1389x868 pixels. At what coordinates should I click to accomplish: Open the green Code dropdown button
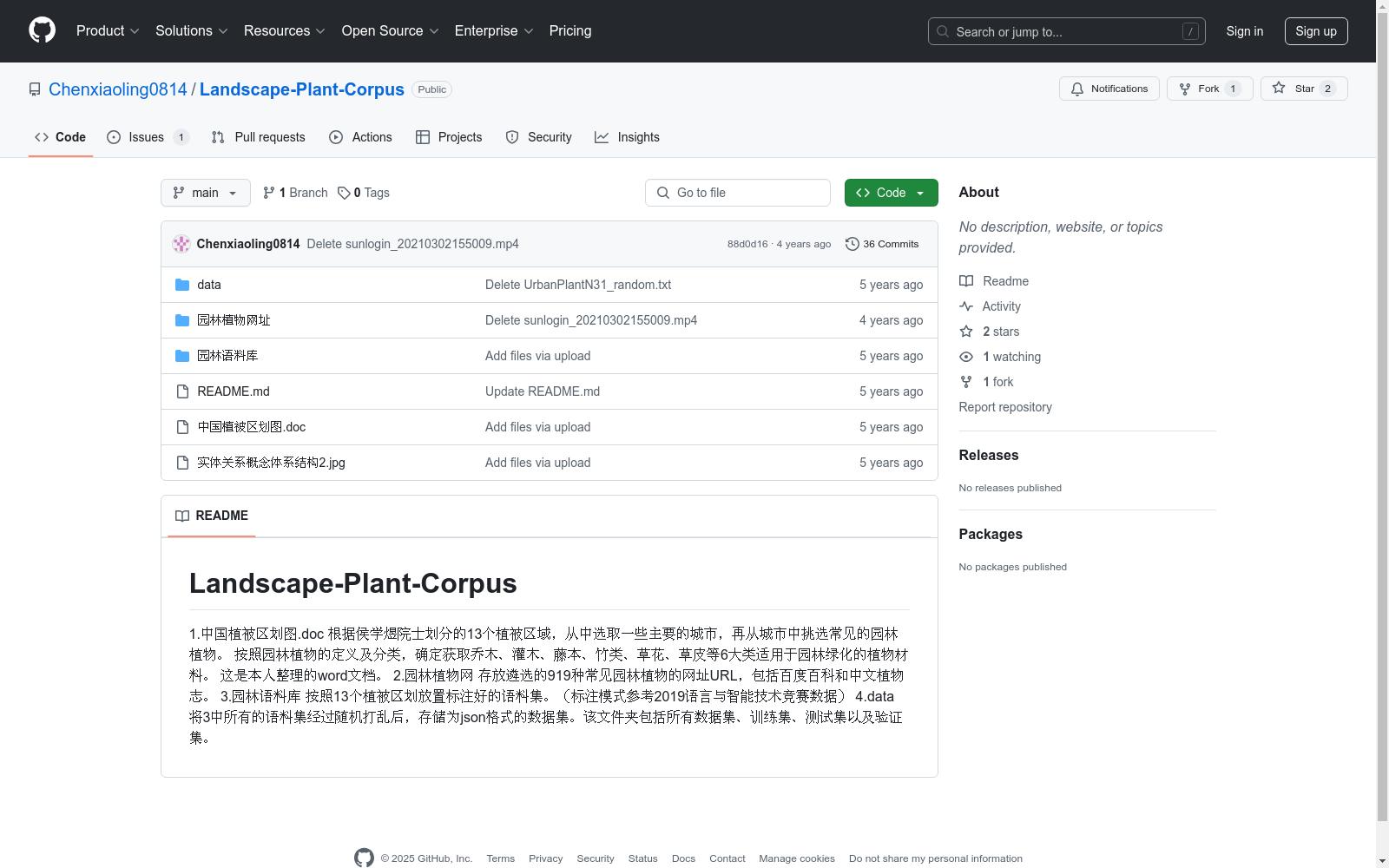click(x=891, y=193)
